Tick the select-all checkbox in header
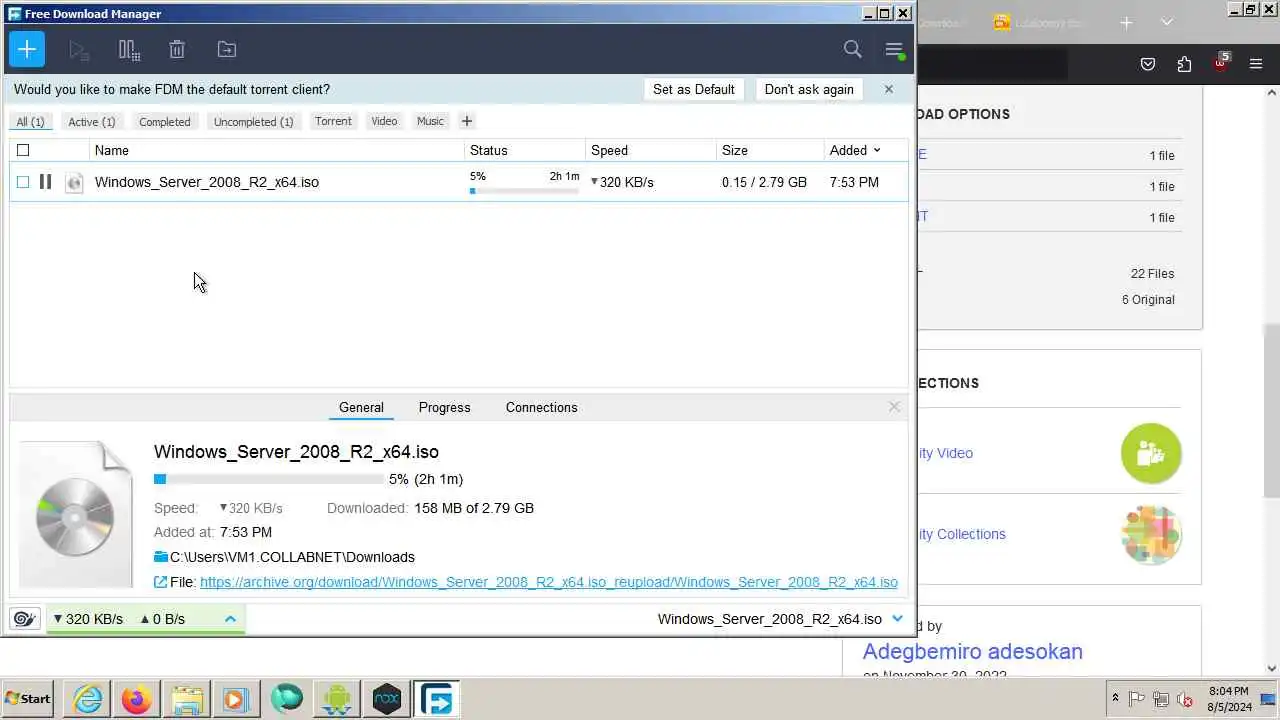1280x720 pixels. click(23, 150)
